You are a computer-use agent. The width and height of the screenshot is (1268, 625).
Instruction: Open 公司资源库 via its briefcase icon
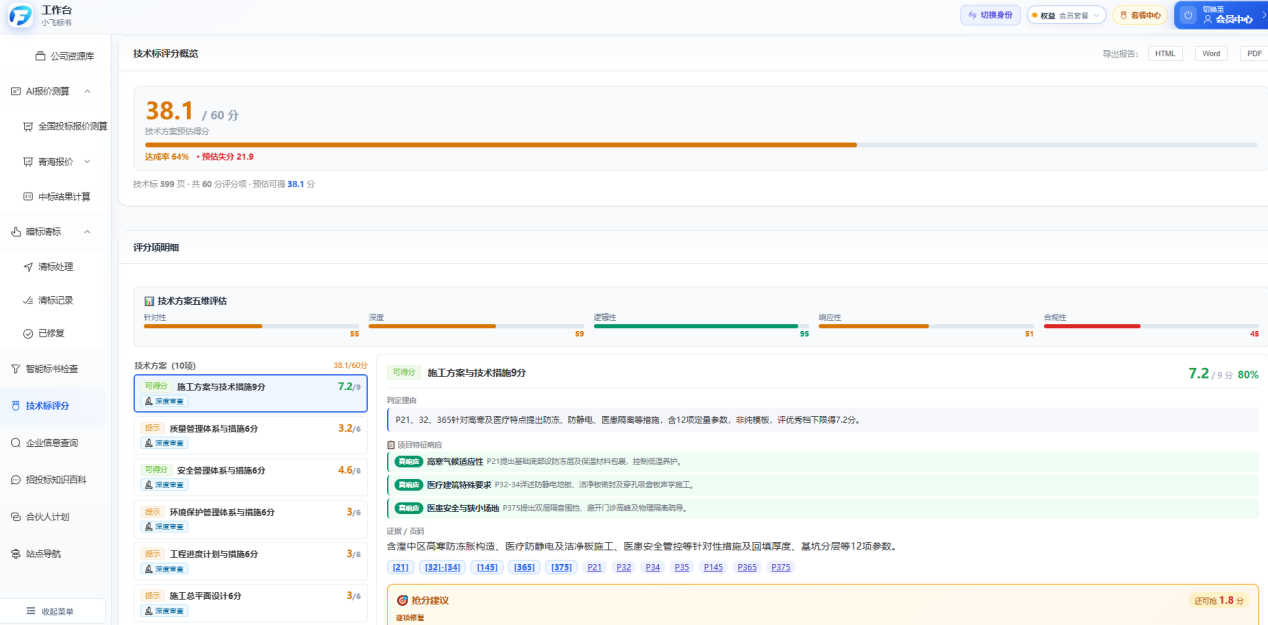41,56
